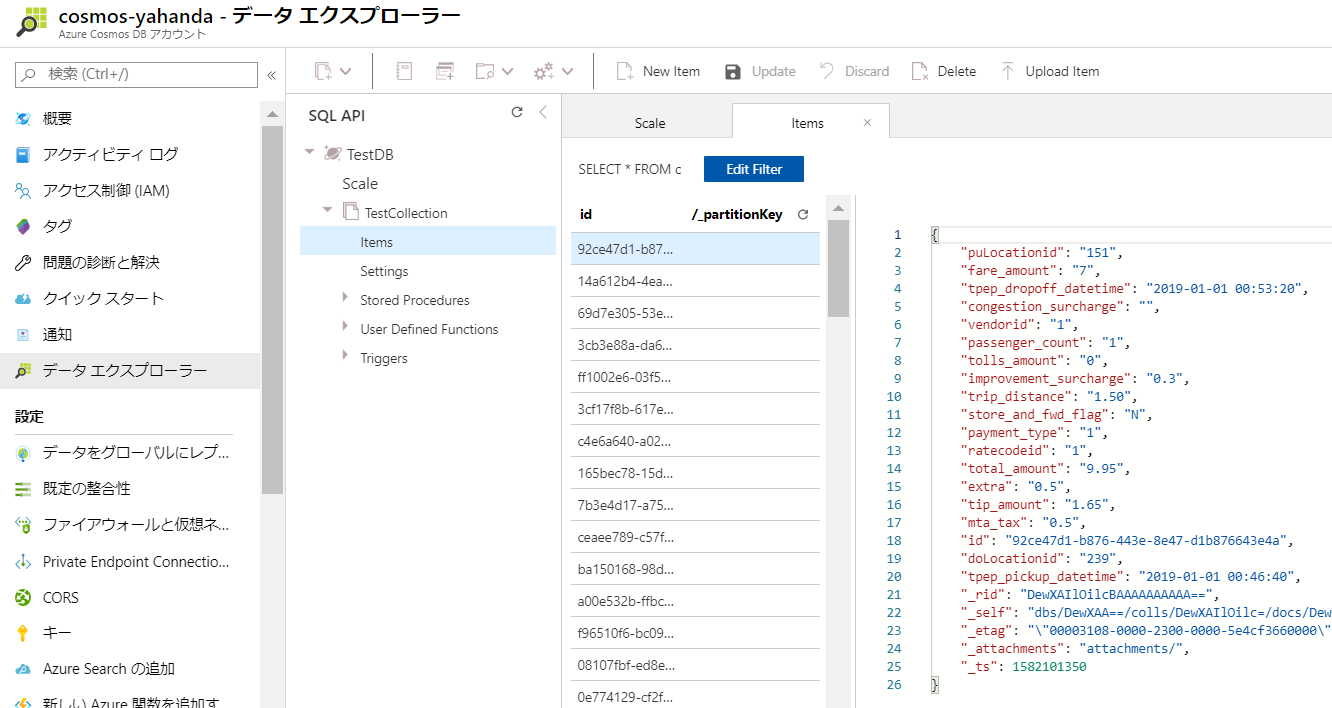
Task: Refresh the SQL API tree
Action: (x=517, y=112)
